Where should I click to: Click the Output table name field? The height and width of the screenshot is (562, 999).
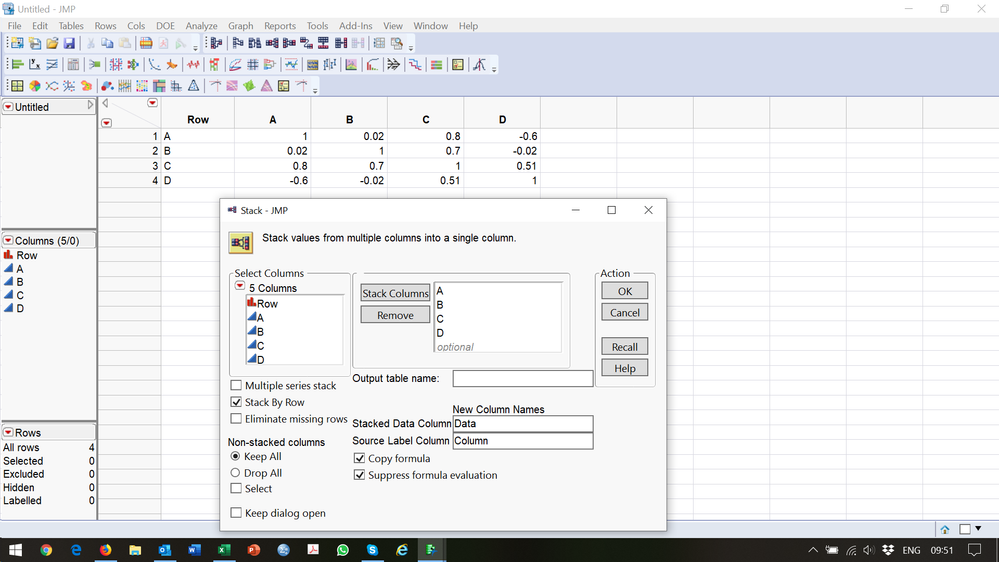click(522, 378)
